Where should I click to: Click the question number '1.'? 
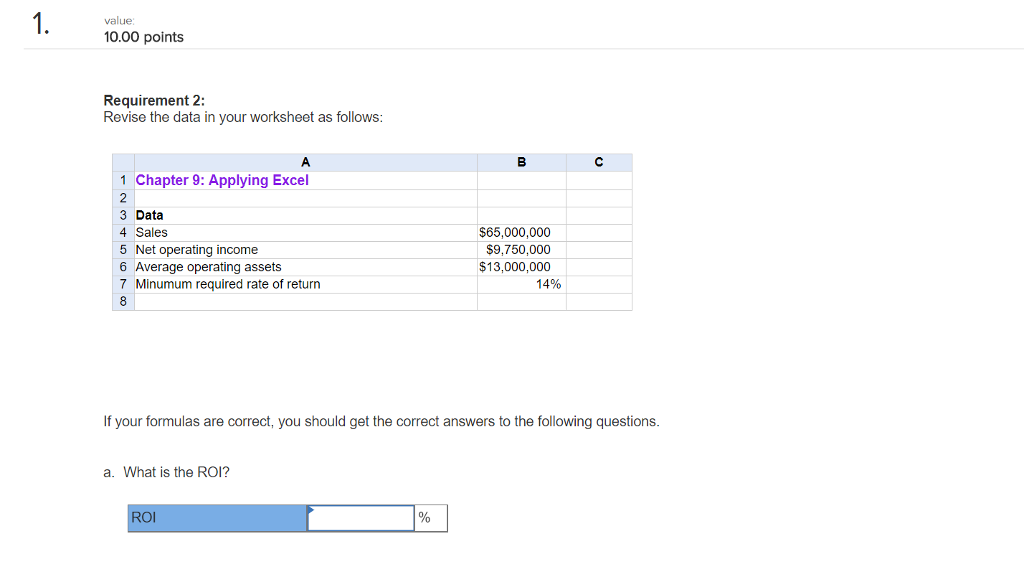pos(40,24)
